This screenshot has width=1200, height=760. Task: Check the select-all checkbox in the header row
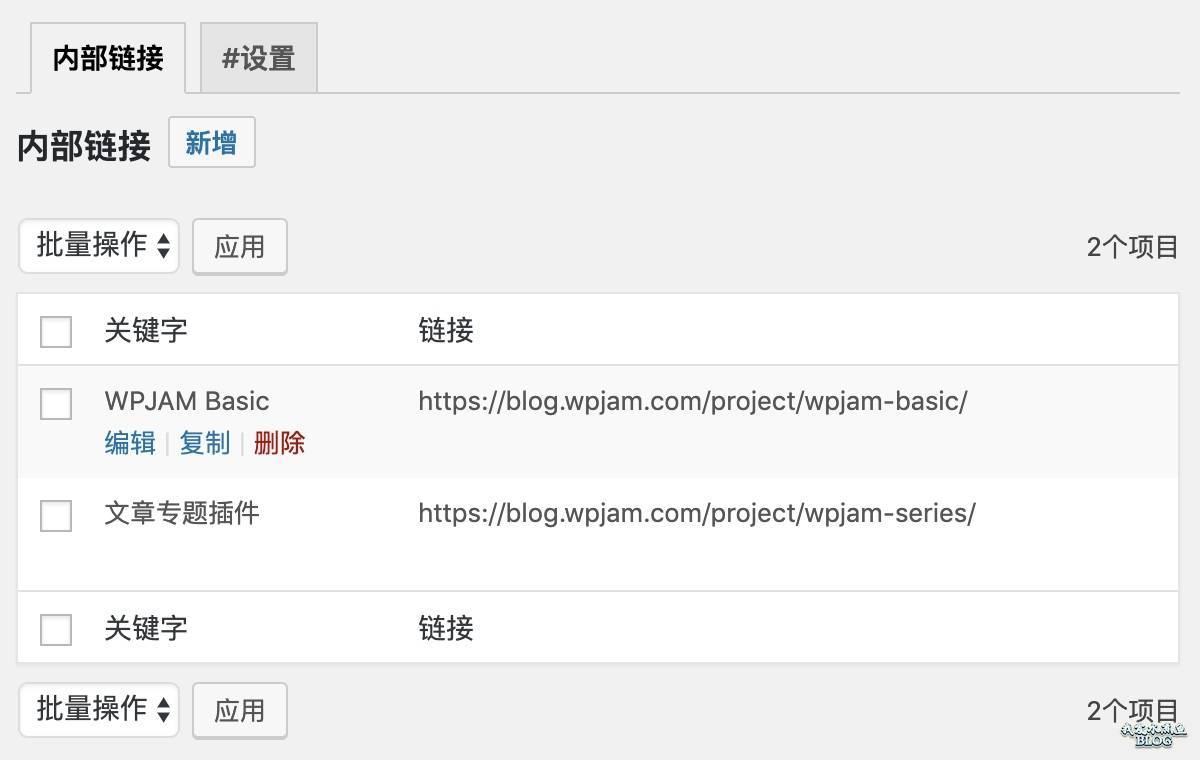pyautogui.click(x=55, y=331)
